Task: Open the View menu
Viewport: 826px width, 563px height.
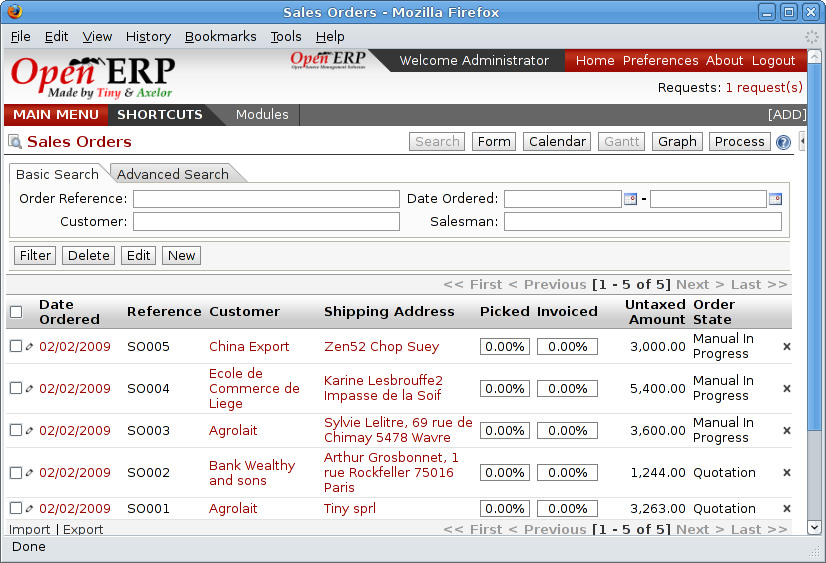Action: tap(97, 36)
